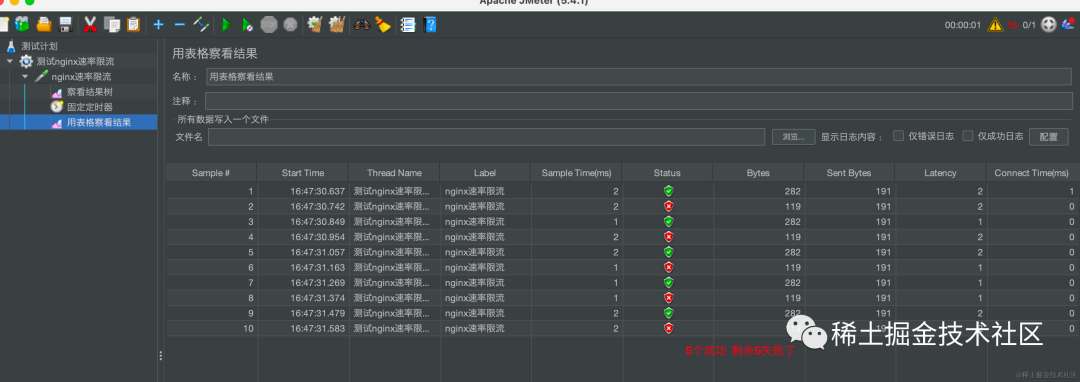Click the 配置 configure button

[x=1048, y=136]
